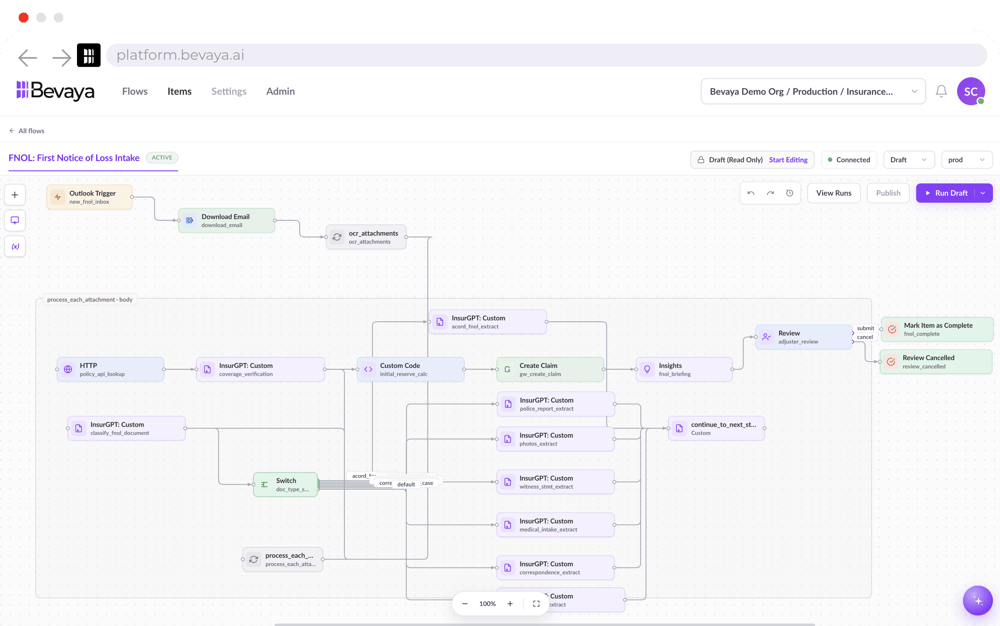
Task: Click process_each_attachment - body group label
Action: [90, 300]
